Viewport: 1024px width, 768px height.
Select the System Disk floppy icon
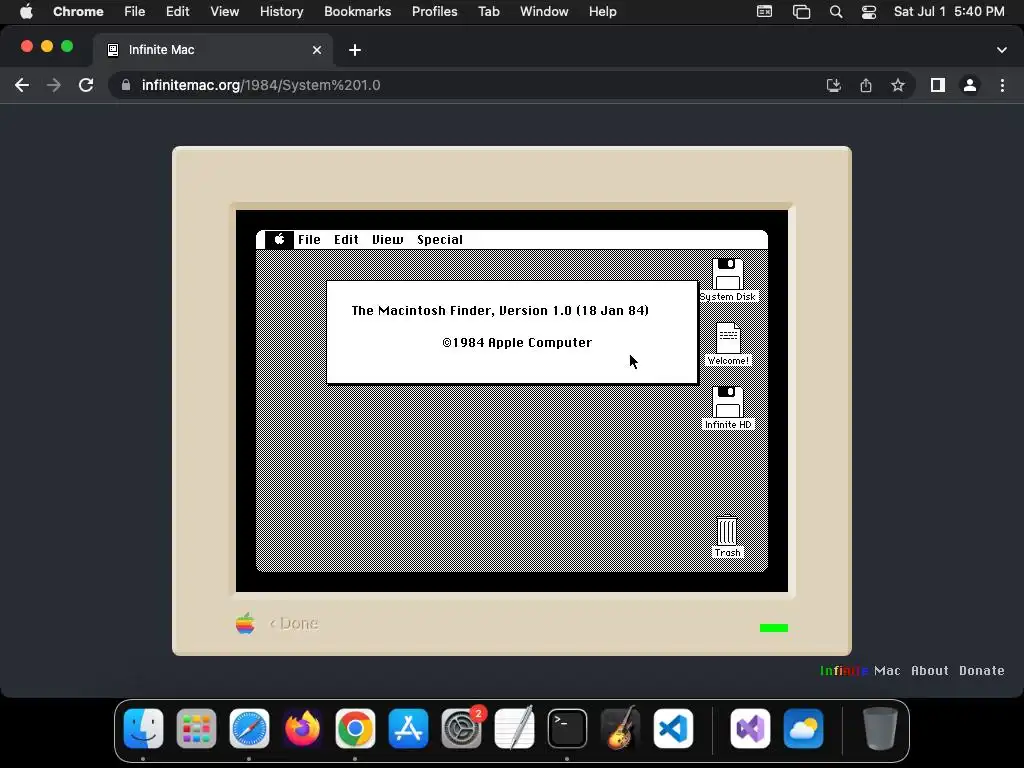pos(728,274)
